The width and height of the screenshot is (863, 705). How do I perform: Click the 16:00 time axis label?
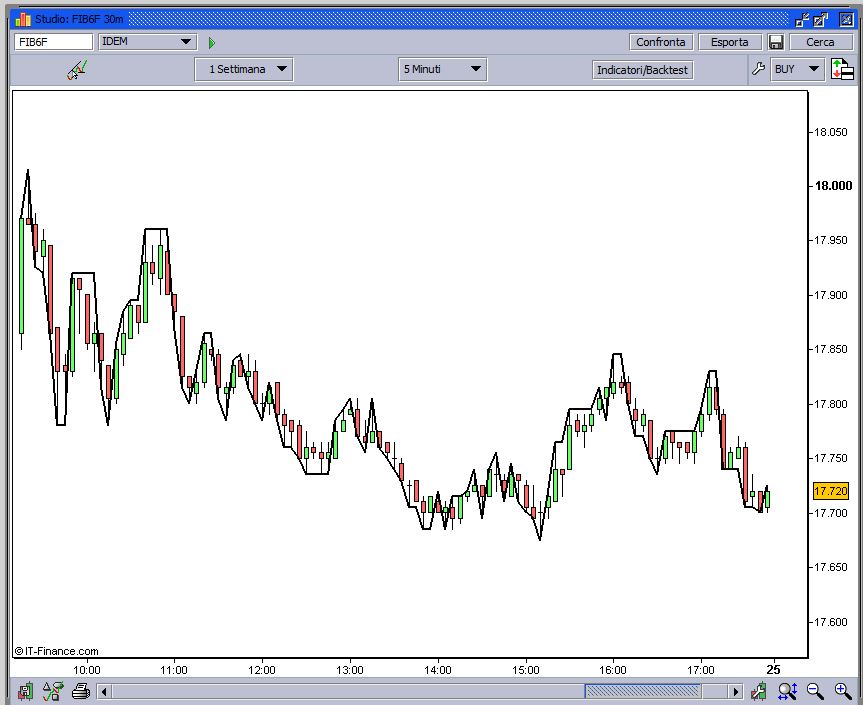613,670
